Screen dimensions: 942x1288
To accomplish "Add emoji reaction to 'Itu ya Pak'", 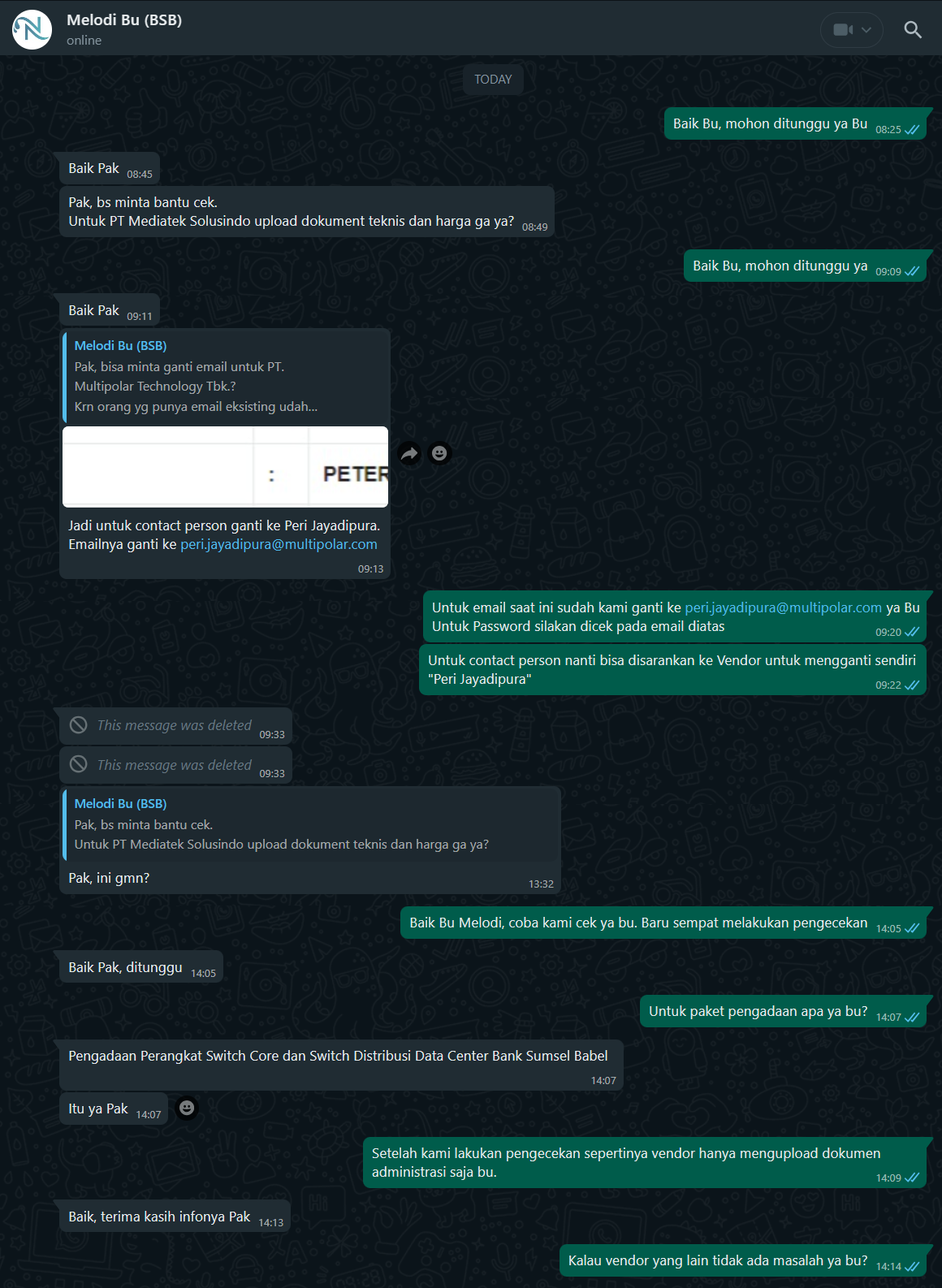I will (x=187, y=1108).
